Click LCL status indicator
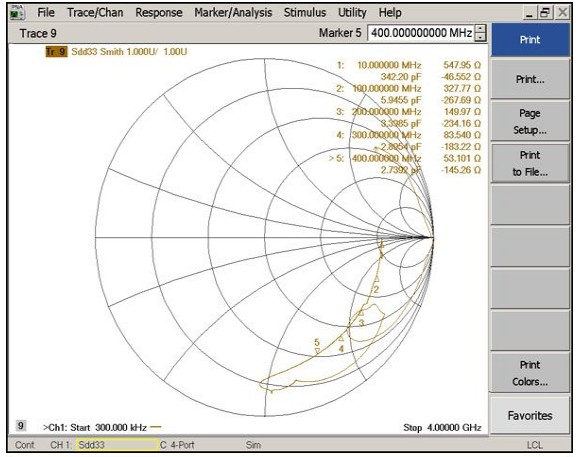The image size is (587, 457). click(535, 445)
